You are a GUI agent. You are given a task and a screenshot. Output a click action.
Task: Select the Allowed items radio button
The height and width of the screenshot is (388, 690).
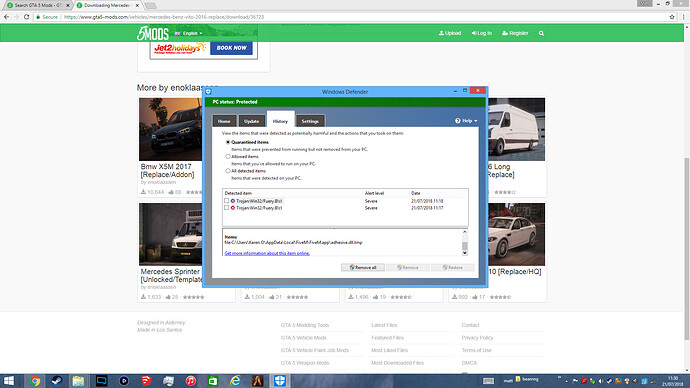pyautogui.click(x=228, y=157)
